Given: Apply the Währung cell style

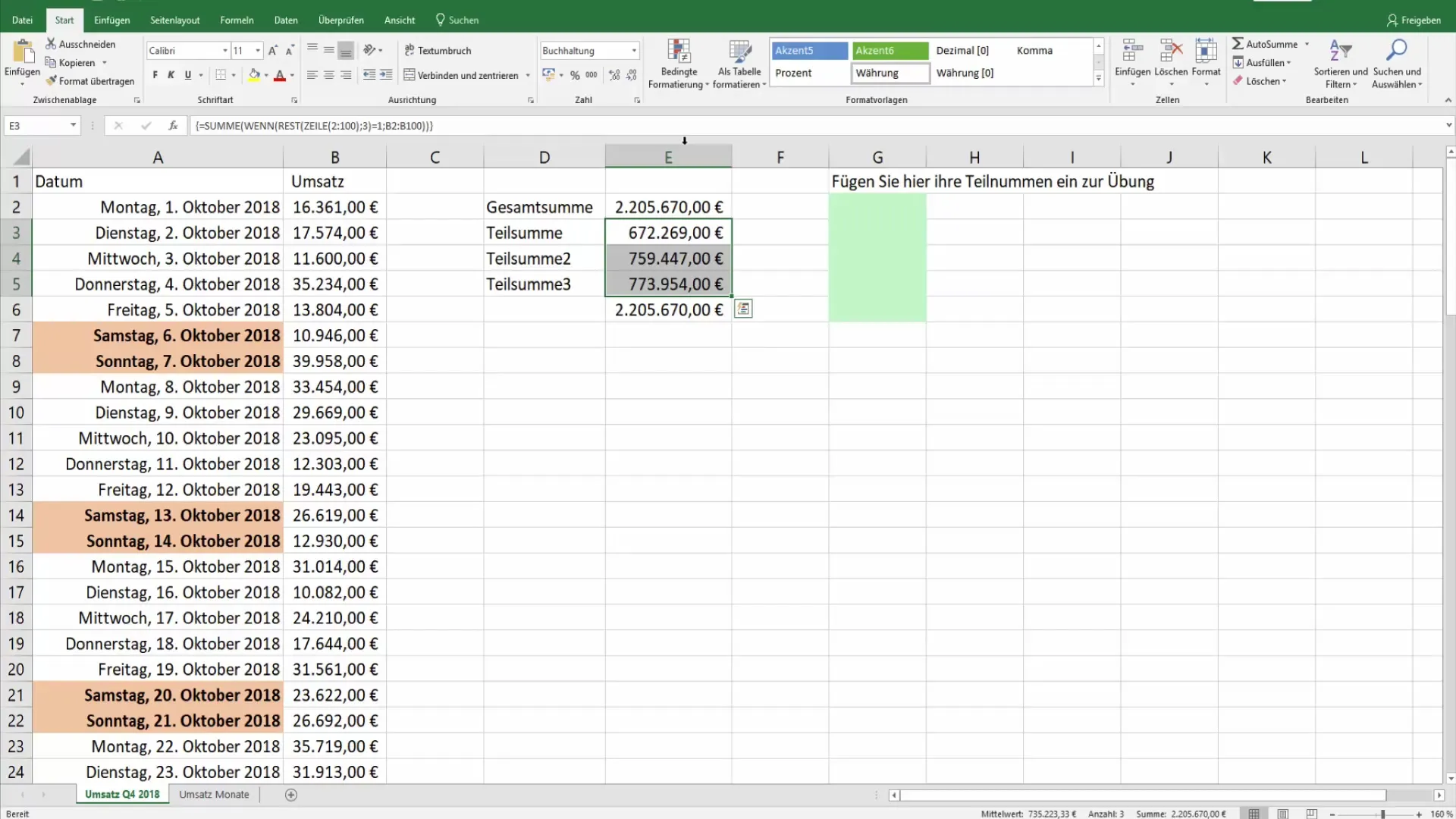Looking at the screenshot, I should 890,73.
